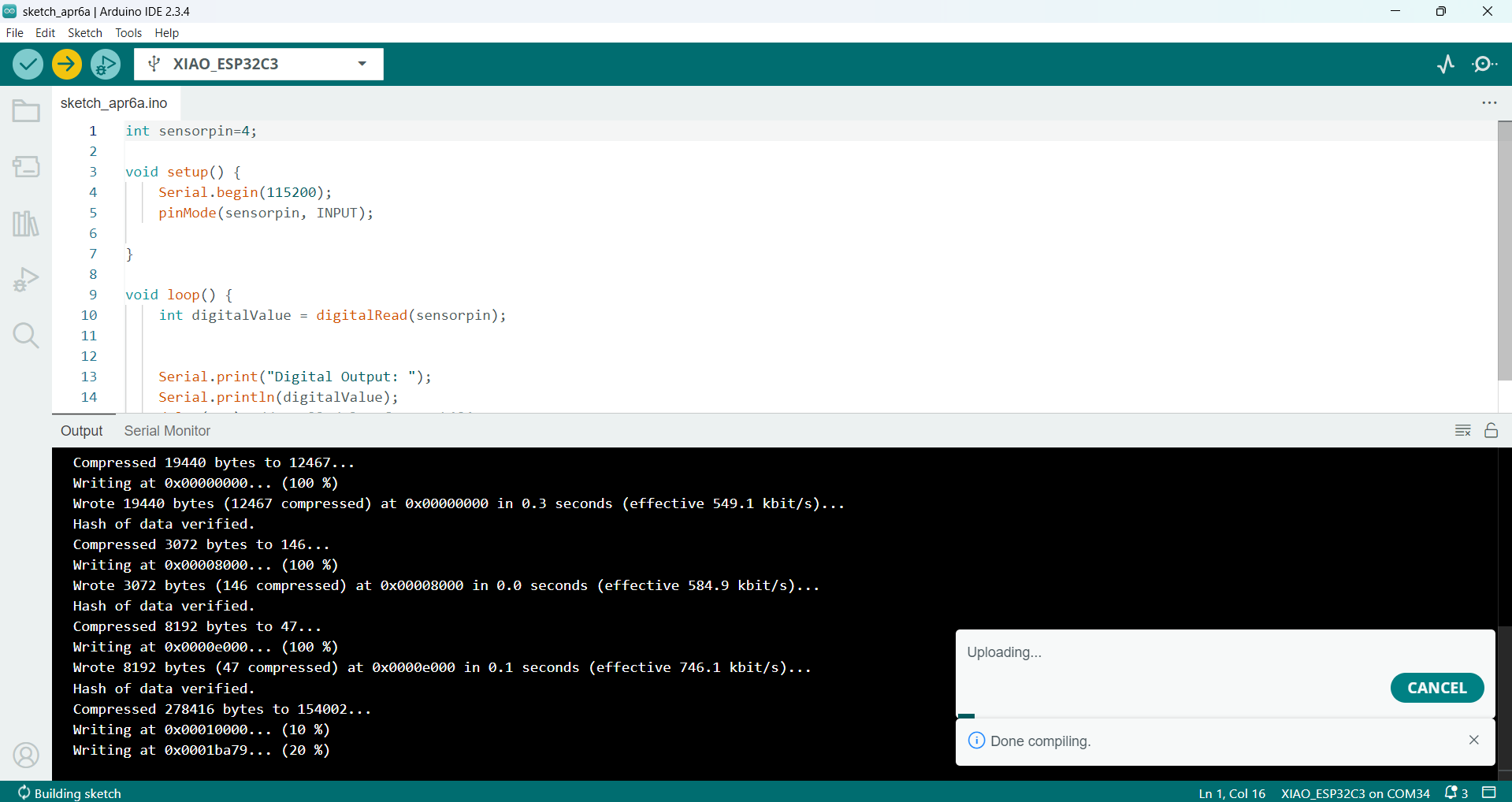1512x802 pixels.
Task: Click the 'Uploading...' notification text
Action: tap(1004, 652)
